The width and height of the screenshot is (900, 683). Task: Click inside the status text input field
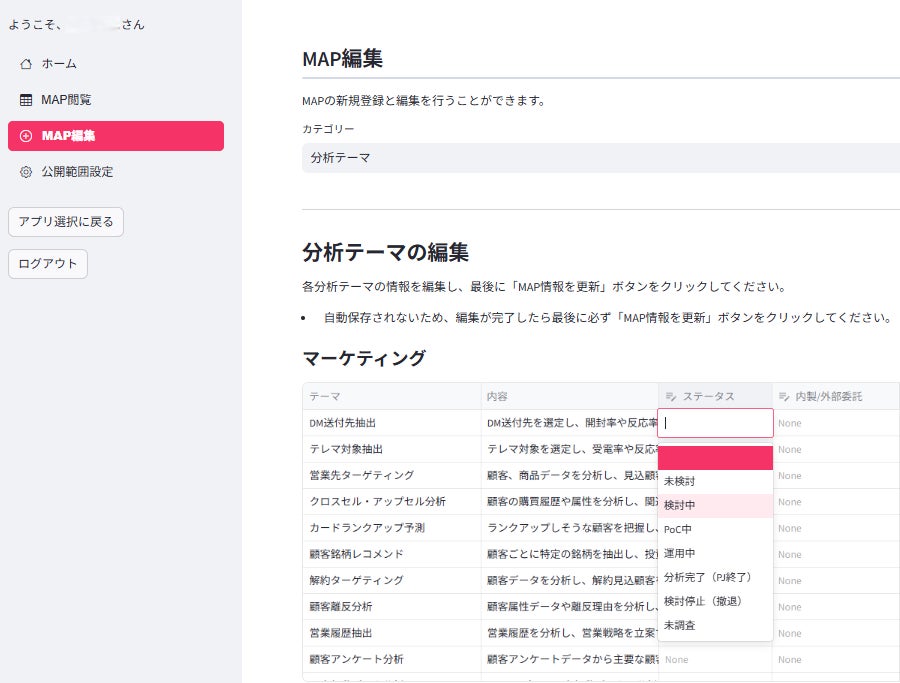click(x=715, y=423)
